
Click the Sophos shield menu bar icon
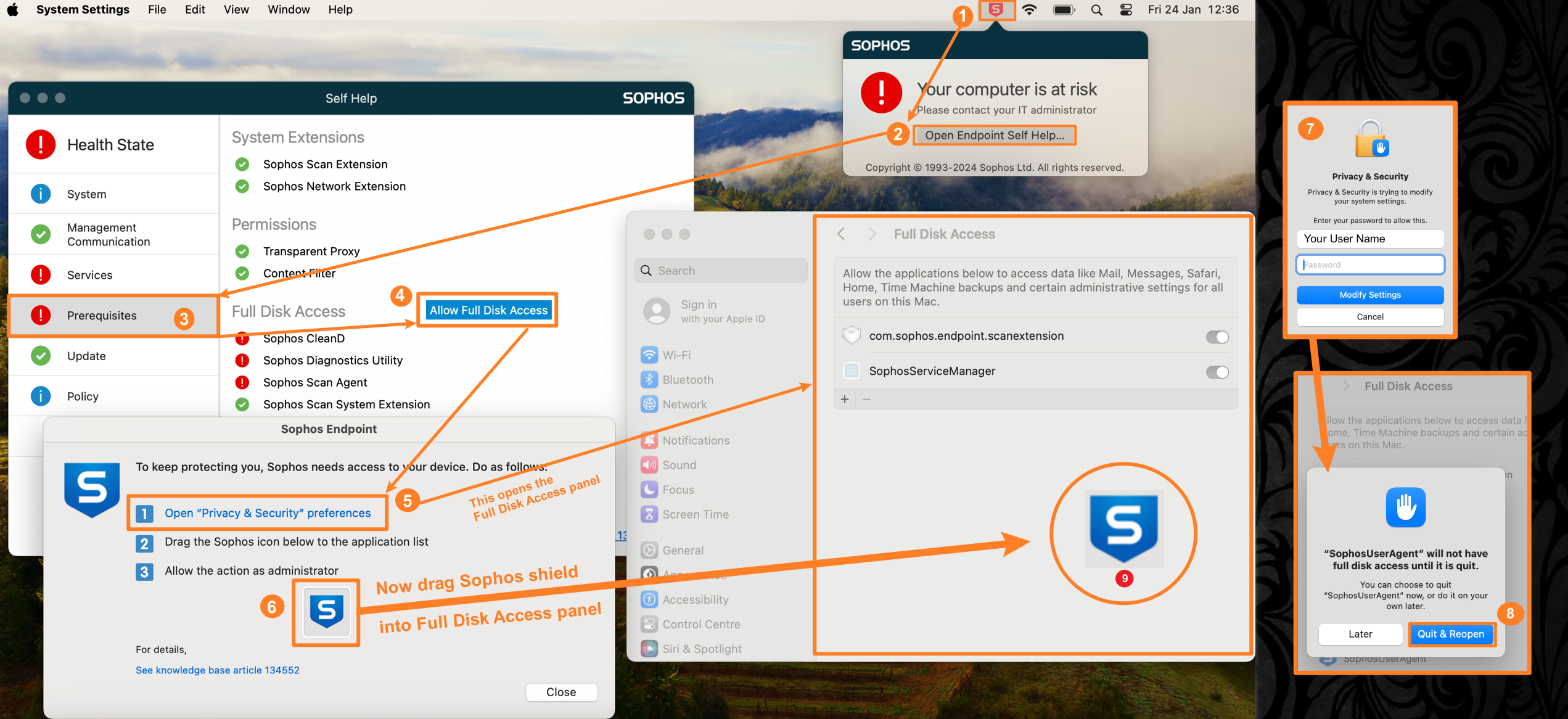tap(996, 9)
